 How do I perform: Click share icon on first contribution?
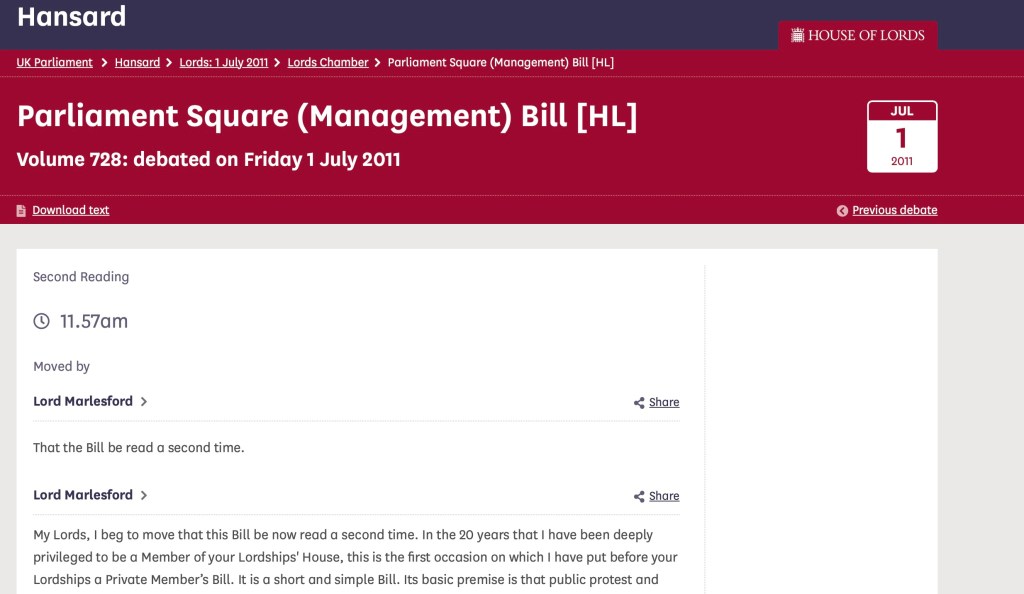(x=639, y=403)
